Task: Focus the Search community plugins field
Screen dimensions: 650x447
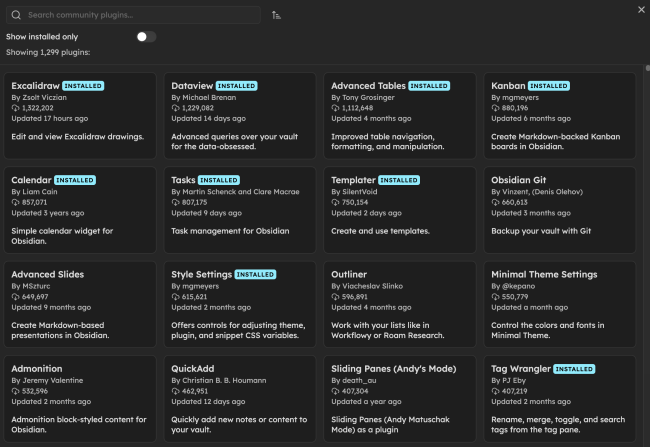Action: (x=133, y=15)
